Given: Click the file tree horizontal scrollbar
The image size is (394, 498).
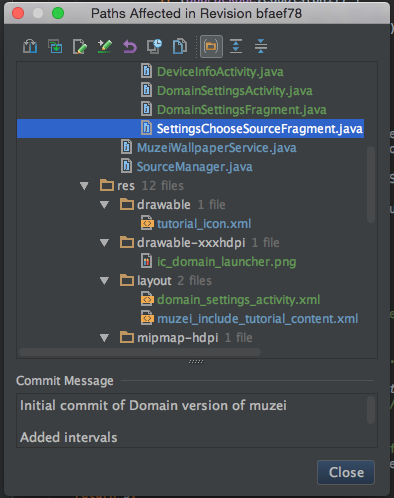Looking at the screenshot, I should 140,352.
